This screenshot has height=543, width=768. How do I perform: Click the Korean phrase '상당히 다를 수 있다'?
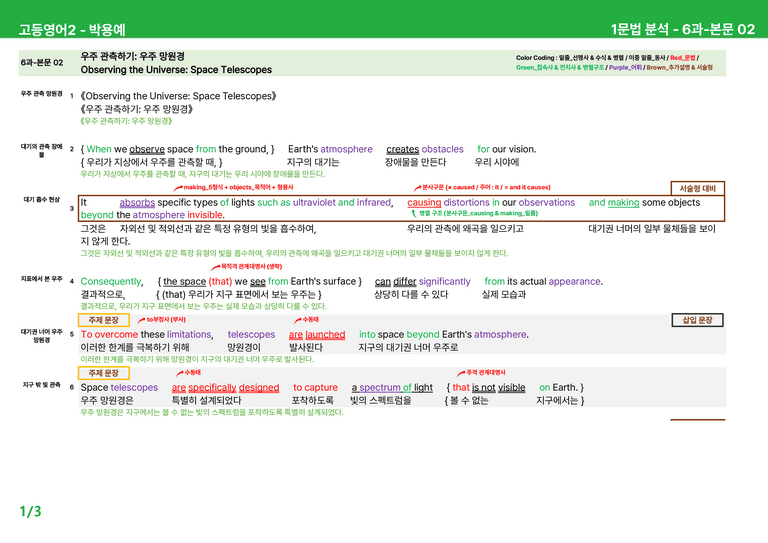point(411,295)
